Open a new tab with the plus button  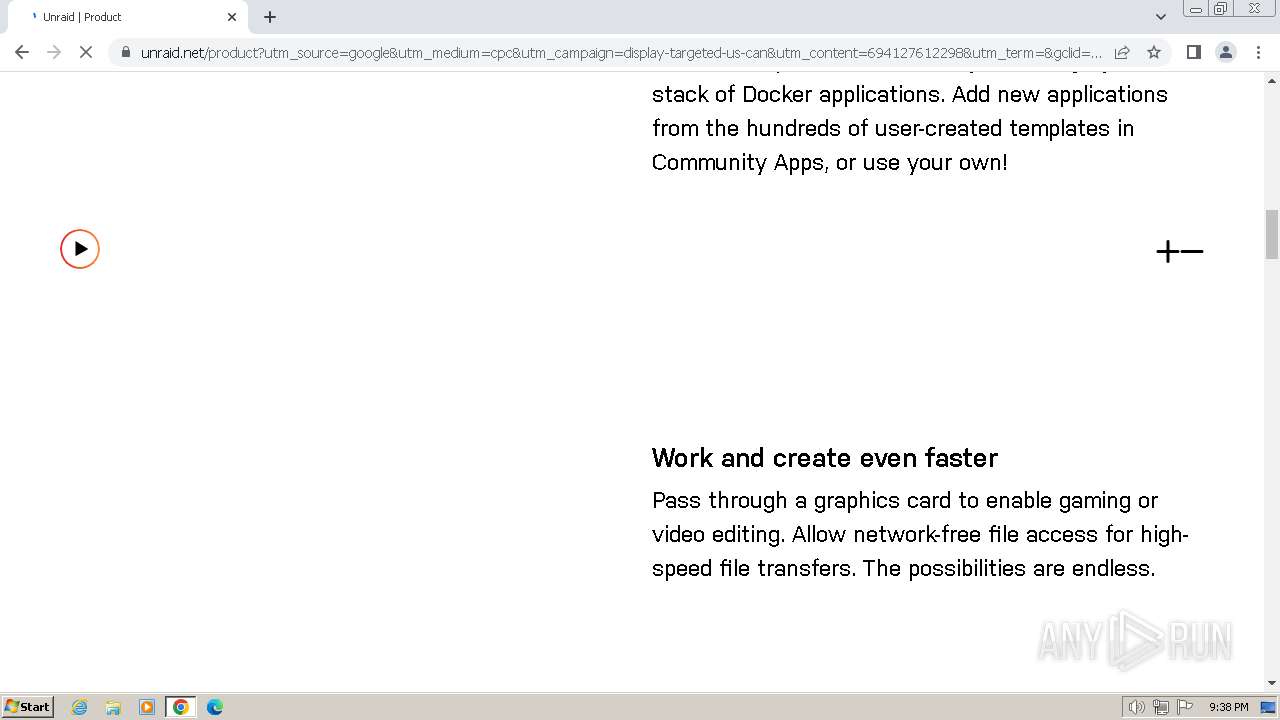pyautogui.click(x=270, y=17)
